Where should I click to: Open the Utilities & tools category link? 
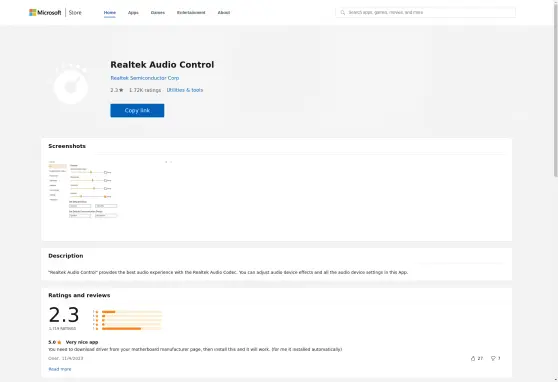click(x=185, y=90)
